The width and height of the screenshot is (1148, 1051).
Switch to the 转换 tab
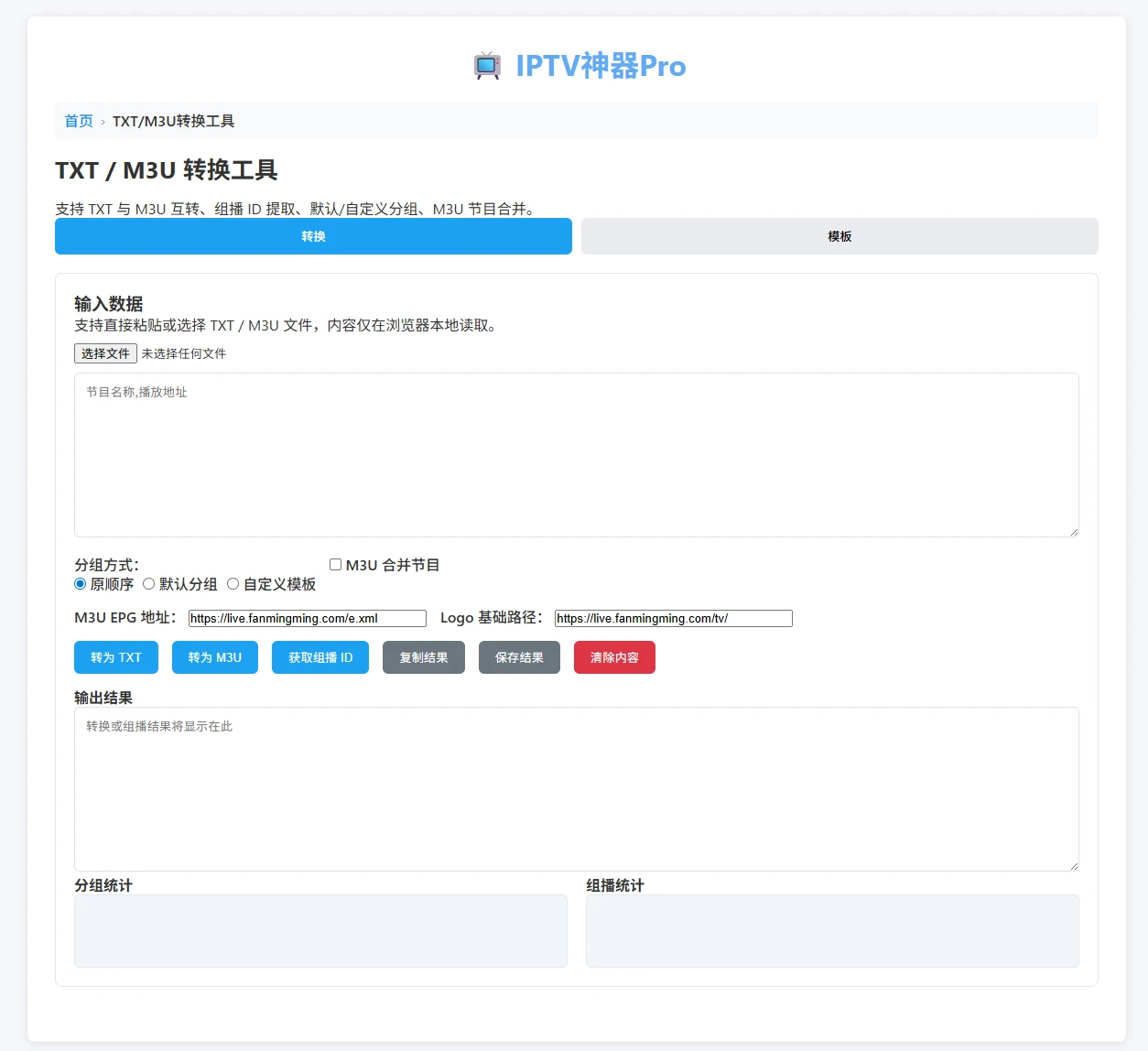[313, 236]
